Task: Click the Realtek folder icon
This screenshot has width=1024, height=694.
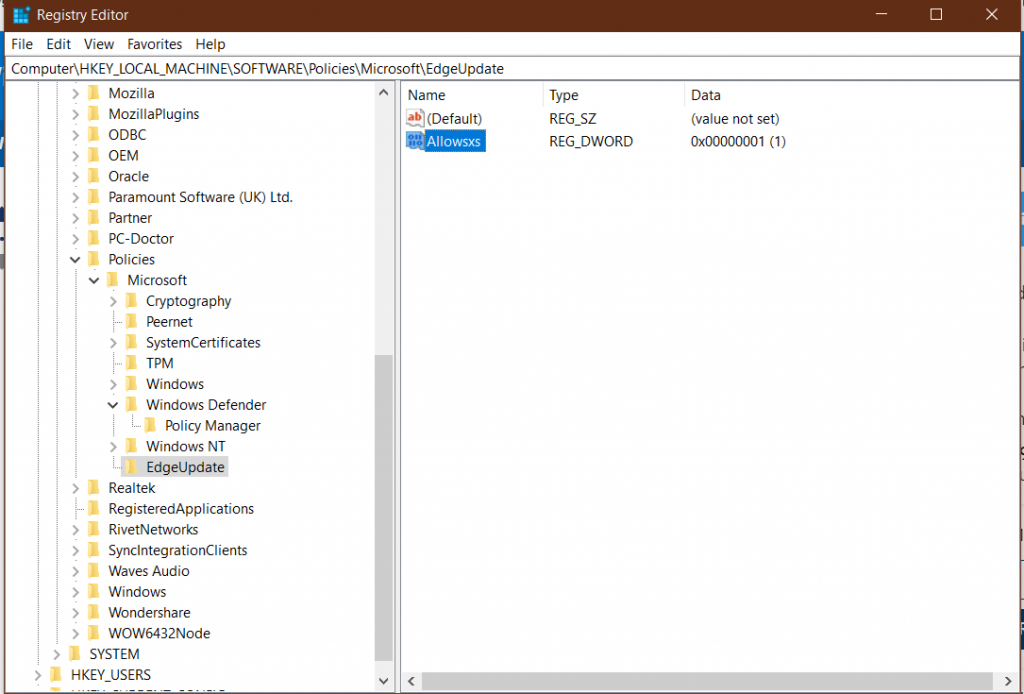Action: 94,488
